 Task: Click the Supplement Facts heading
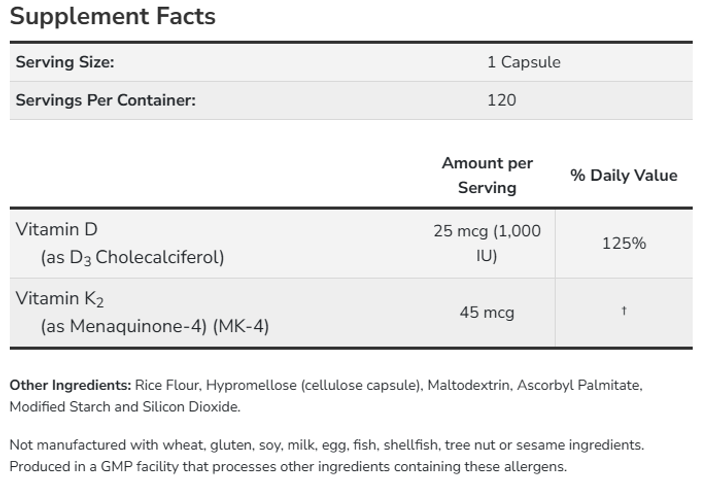click(113, 17)
